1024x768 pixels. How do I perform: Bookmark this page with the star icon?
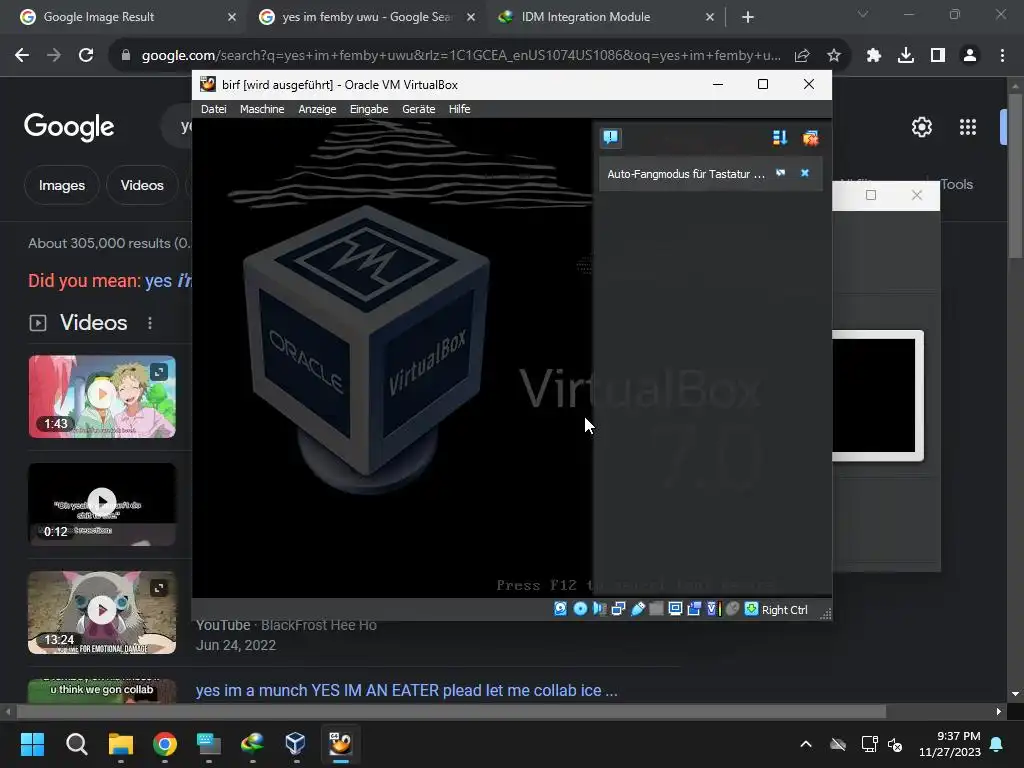click(x=833, y=56)
